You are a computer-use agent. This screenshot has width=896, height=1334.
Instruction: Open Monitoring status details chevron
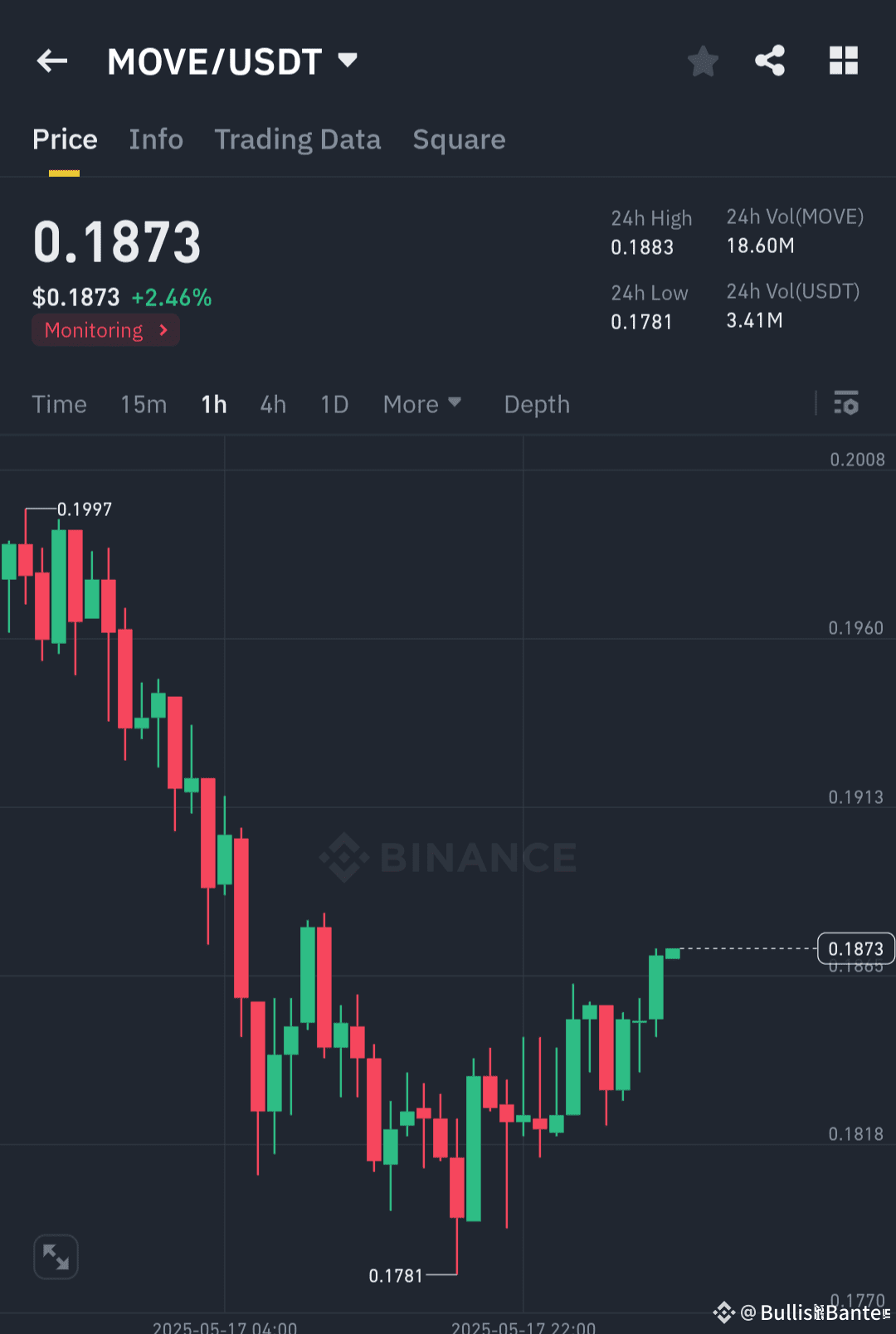point(163,329)
